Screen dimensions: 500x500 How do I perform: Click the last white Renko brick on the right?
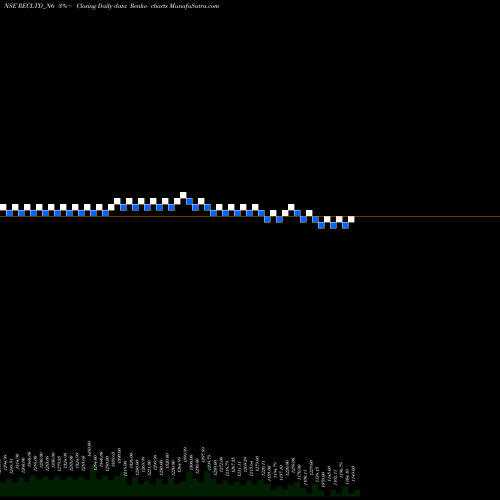351,219
